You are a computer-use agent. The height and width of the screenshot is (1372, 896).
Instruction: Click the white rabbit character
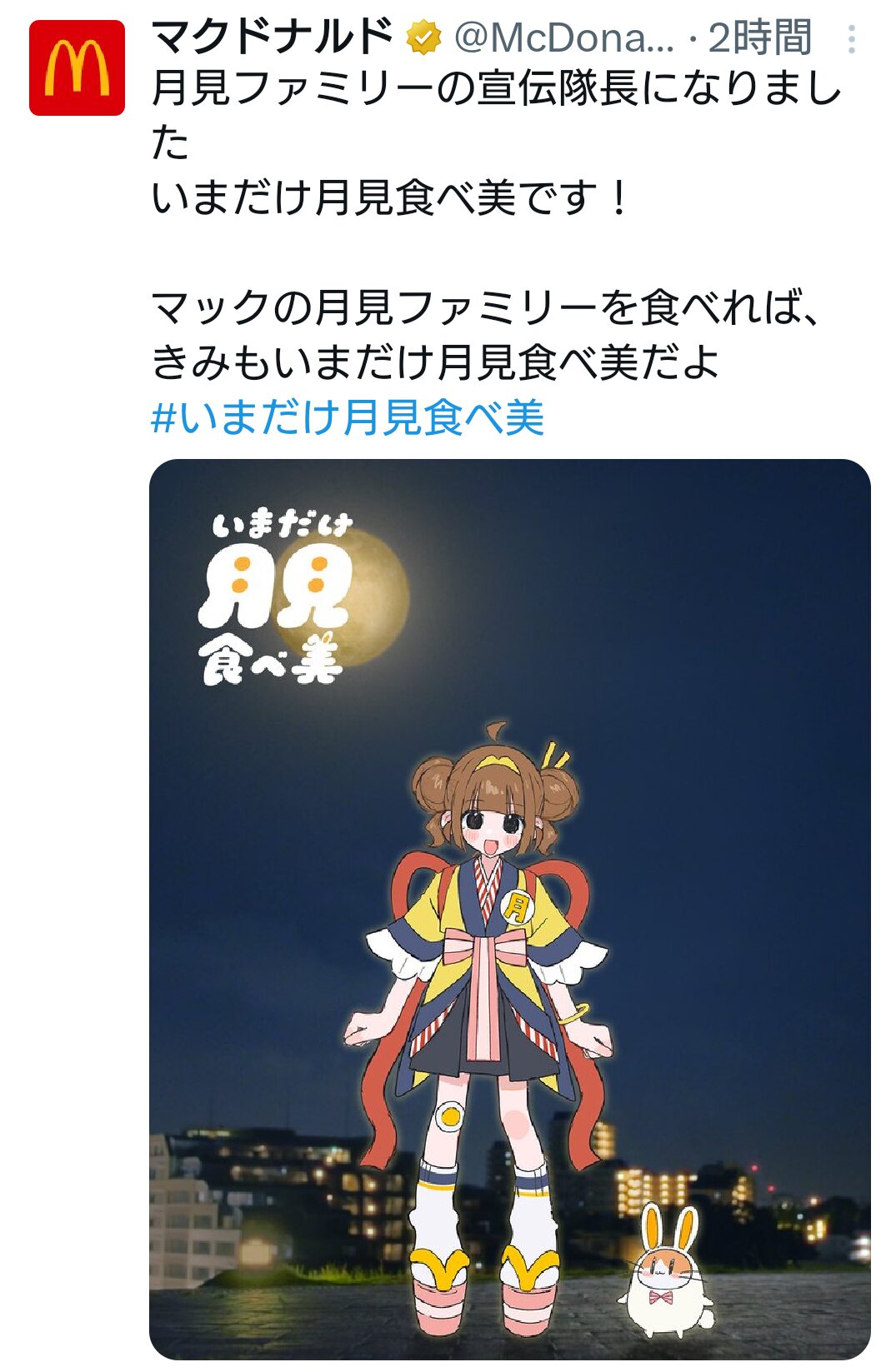(667, 1271)
